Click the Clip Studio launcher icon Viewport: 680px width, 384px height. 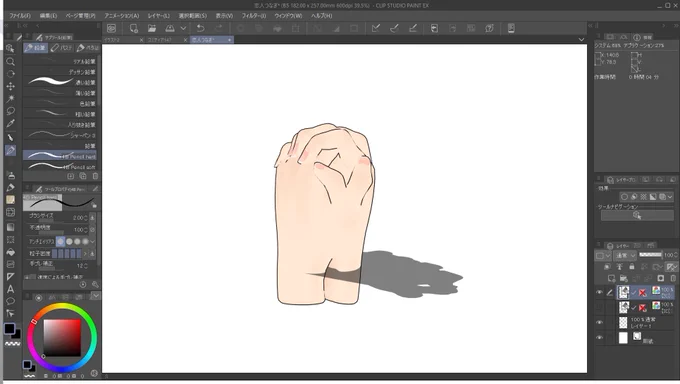click(111, 28)
